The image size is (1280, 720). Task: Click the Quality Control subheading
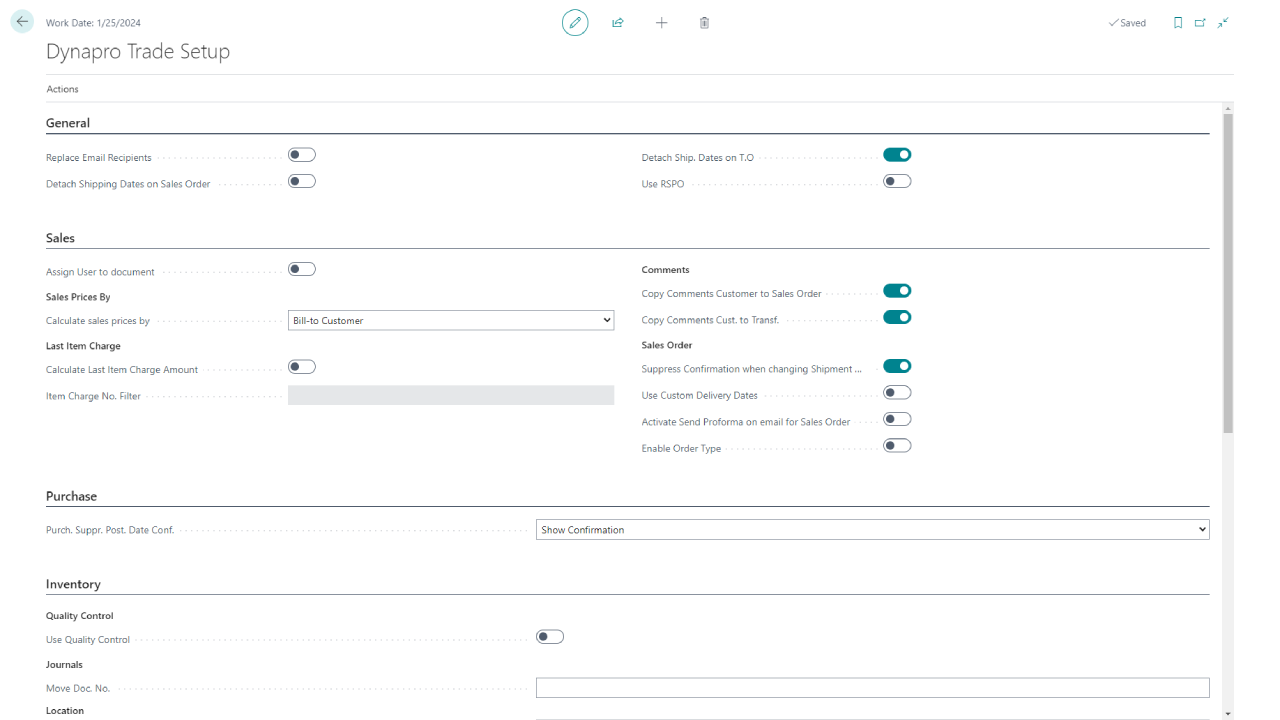click(80, 616)
